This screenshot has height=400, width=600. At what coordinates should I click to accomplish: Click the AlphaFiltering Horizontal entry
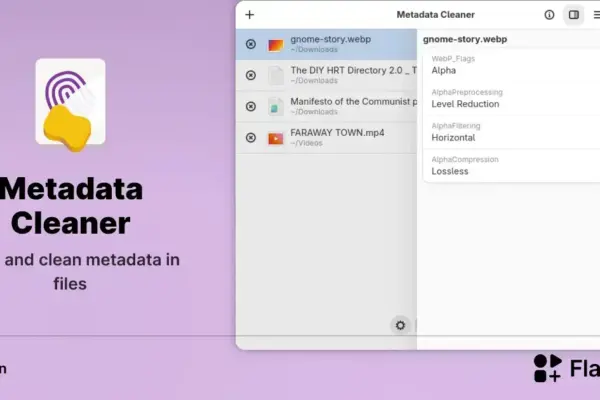512,132
